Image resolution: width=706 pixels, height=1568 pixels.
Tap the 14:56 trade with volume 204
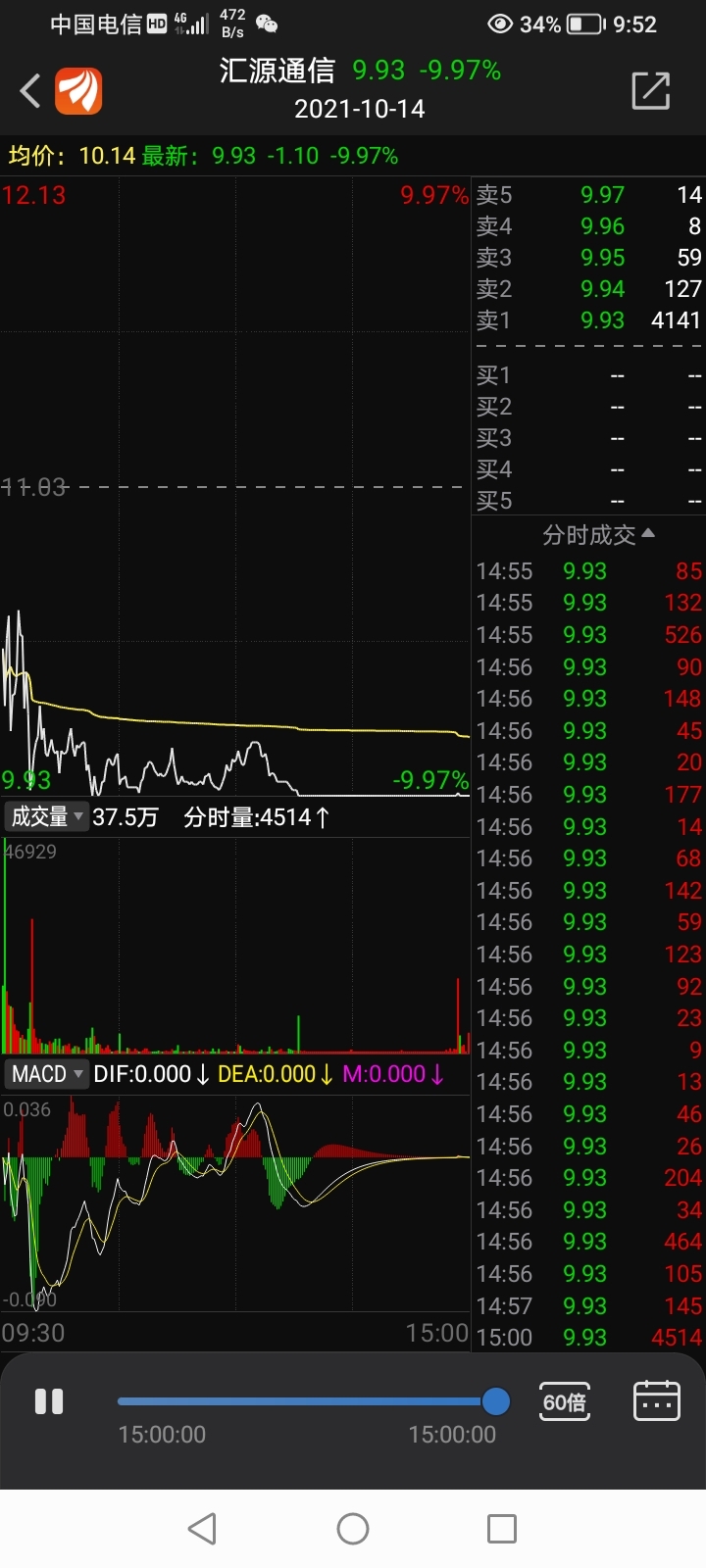(x=588, y=1178)
